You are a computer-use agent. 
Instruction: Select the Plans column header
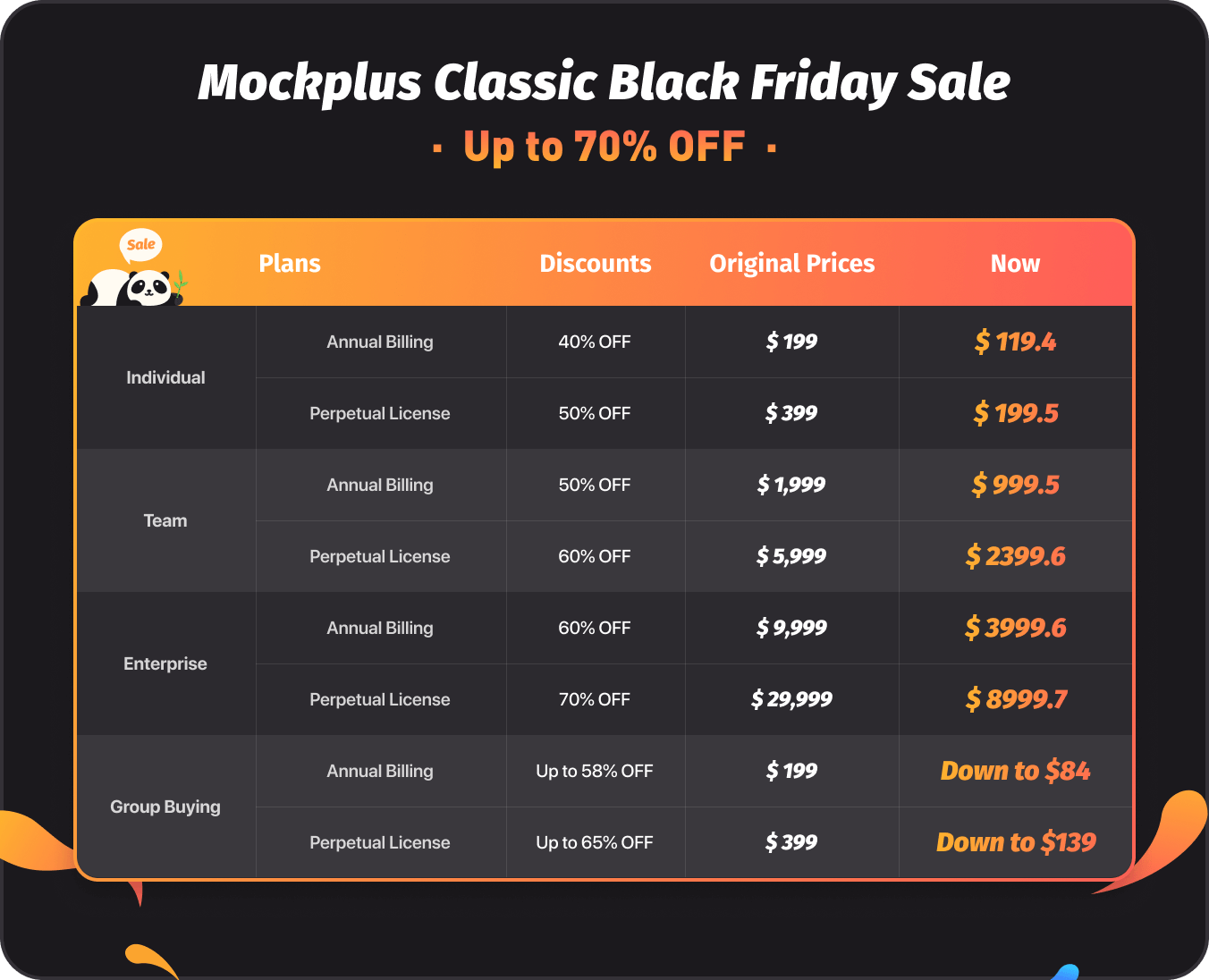point(290,264)
